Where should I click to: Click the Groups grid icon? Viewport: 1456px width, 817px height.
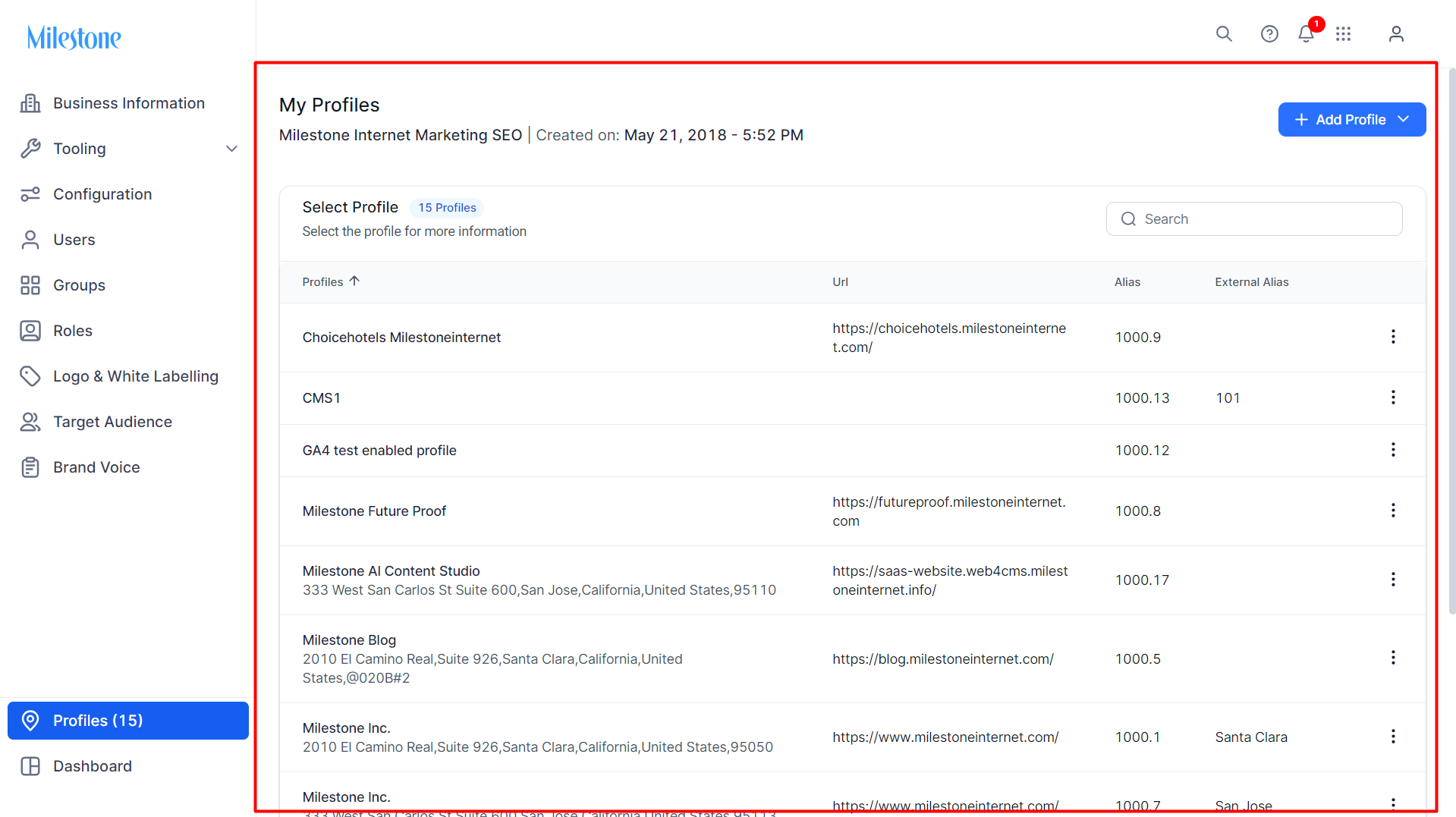pos(30,285)
